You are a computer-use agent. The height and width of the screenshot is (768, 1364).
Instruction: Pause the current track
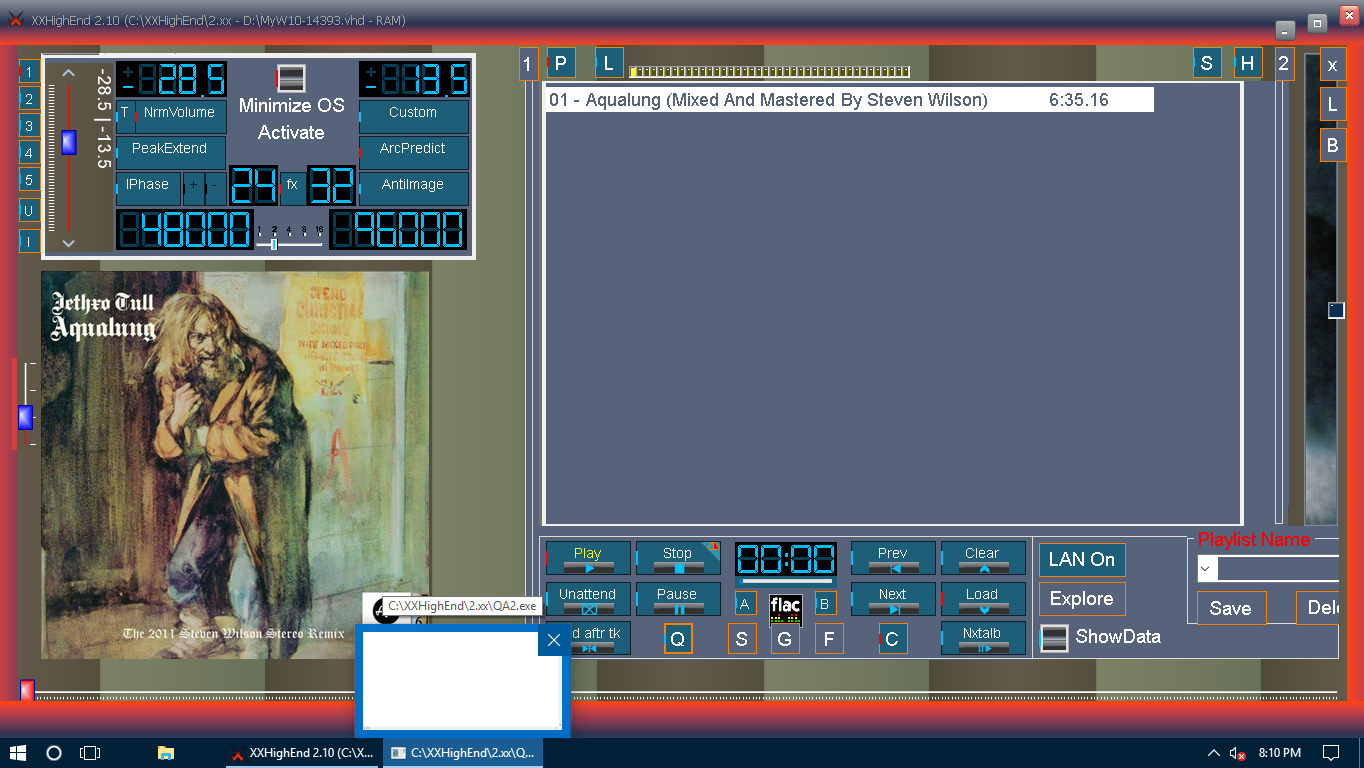[x=678, y=599]
